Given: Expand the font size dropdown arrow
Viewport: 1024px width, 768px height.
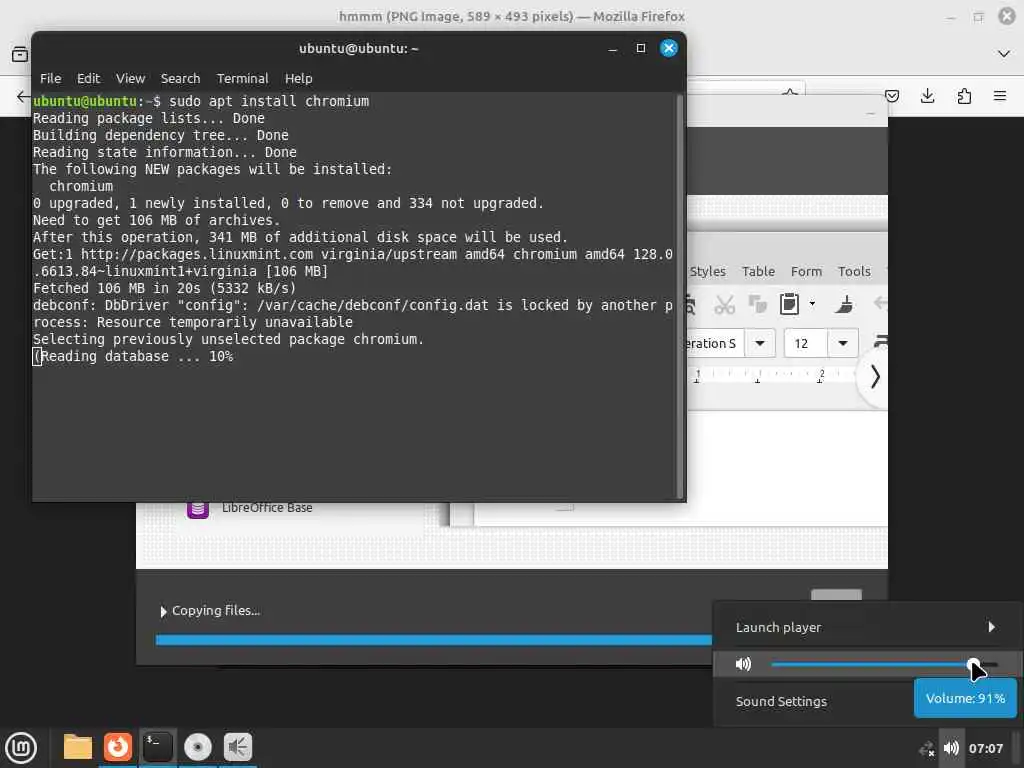Looking at the screenshot, I should [x=843, y=344].
